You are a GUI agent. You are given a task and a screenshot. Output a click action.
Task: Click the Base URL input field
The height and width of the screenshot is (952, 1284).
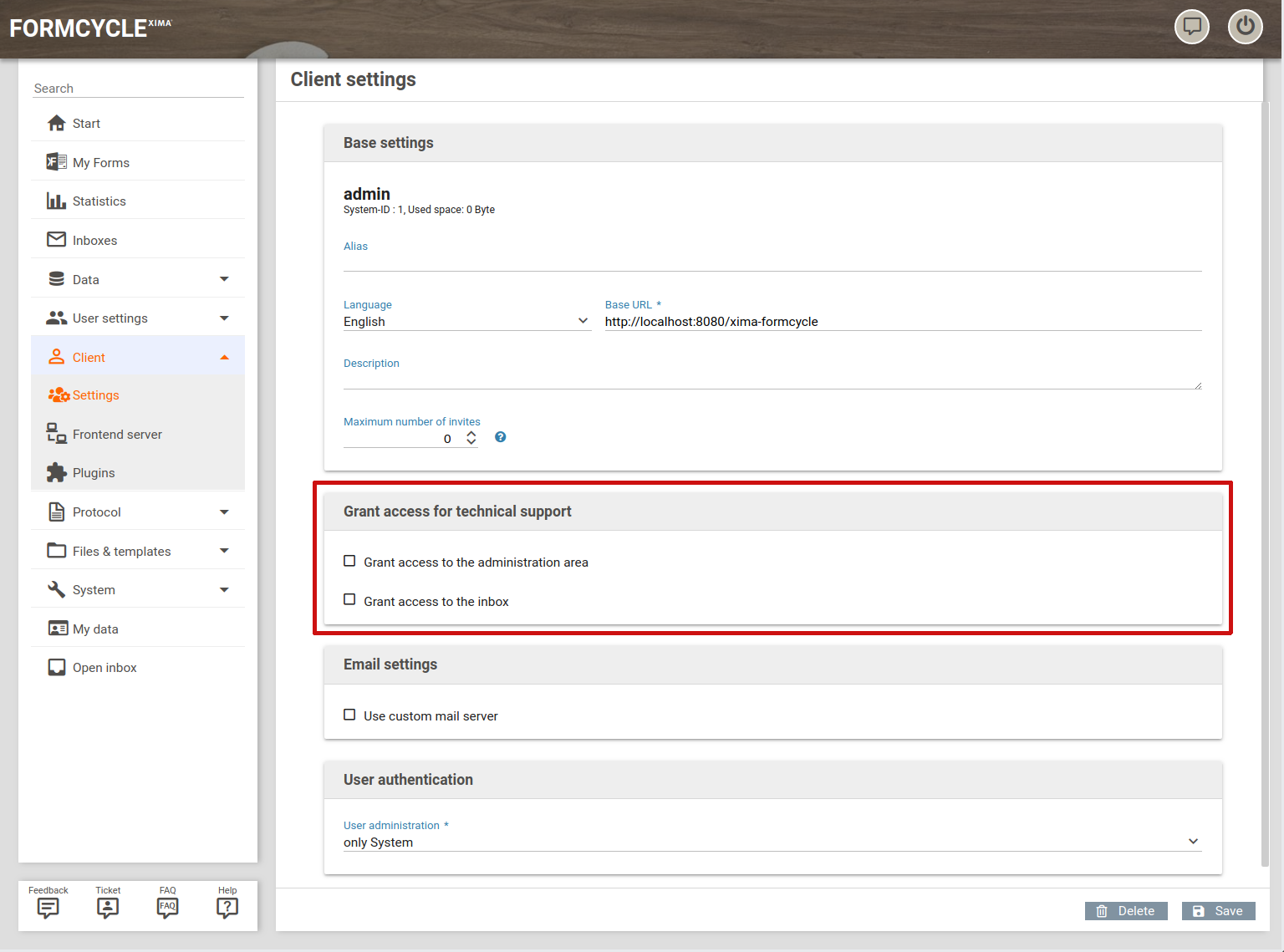902,322
